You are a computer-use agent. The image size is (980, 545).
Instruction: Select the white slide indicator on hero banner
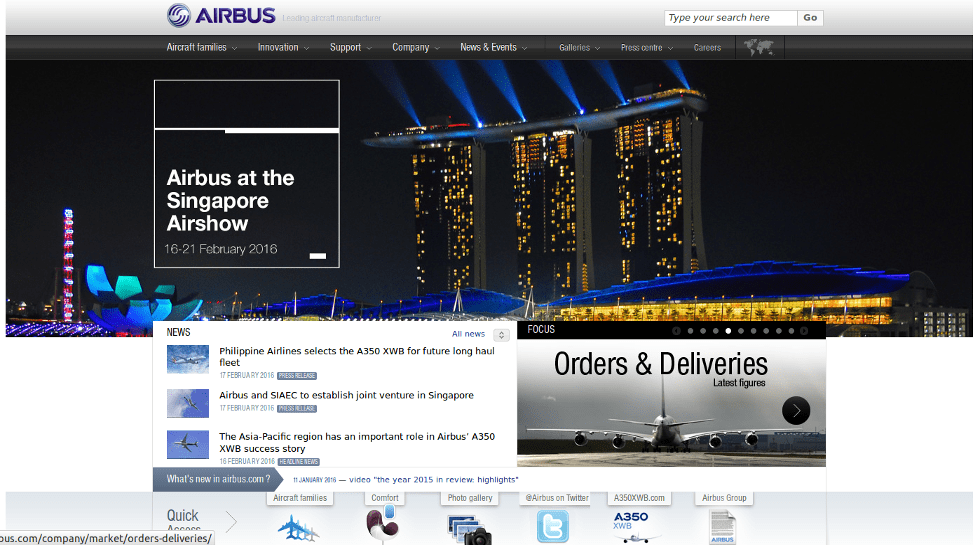[x=318, y=256]
